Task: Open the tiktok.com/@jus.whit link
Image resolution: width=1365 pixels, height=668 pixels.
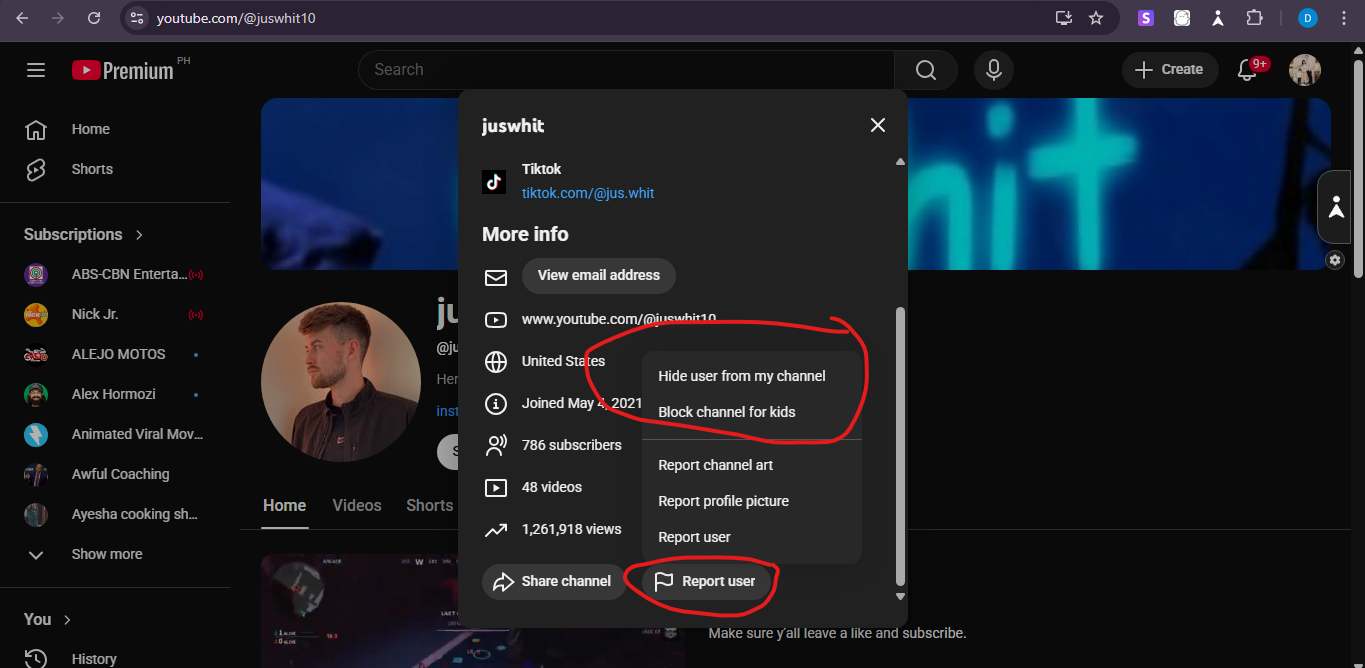Action: pyautogui.click(x=588, y=193)
